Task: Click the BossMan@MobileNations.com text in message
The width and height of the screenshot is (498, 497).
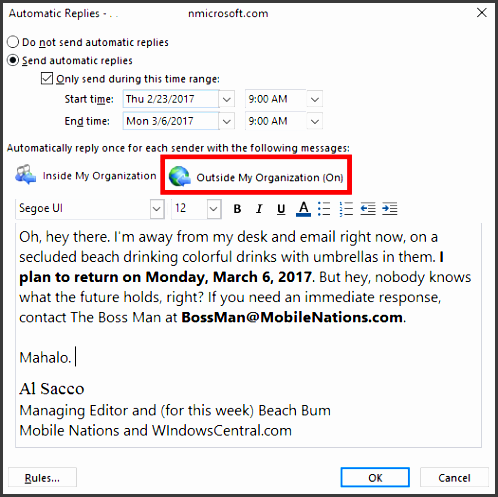Action: click(x=292, y=317)
